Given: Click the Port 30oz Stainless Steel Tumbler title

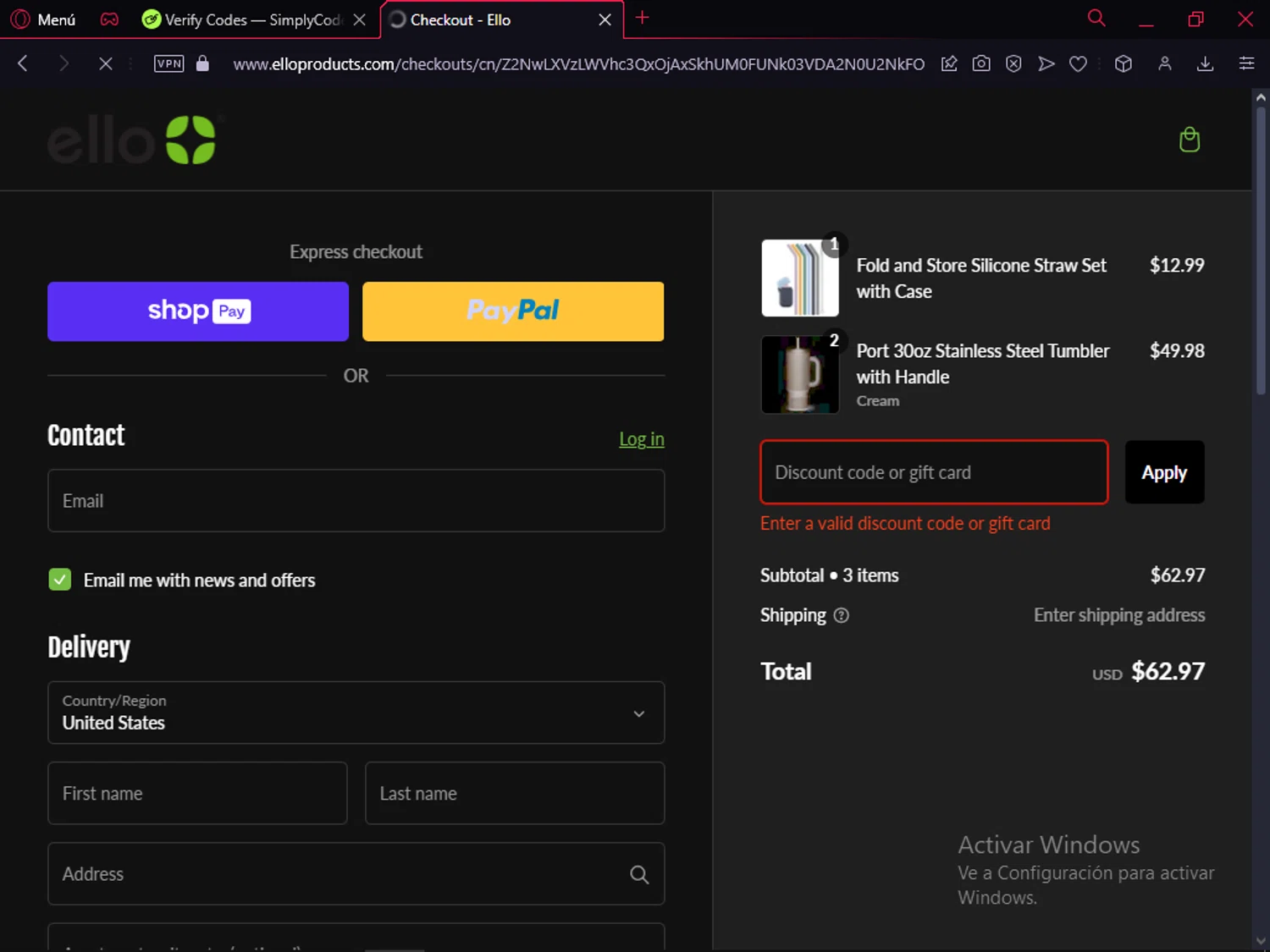Looking at the screenshot, I should click(x=983, y=364).
